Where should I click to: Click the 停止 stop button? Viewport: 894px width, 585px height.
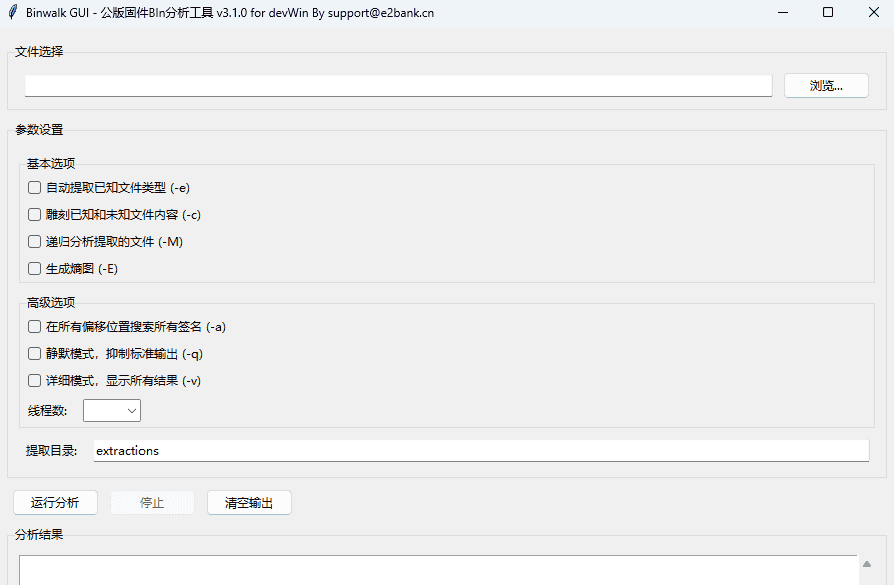[x=152, y=502]
